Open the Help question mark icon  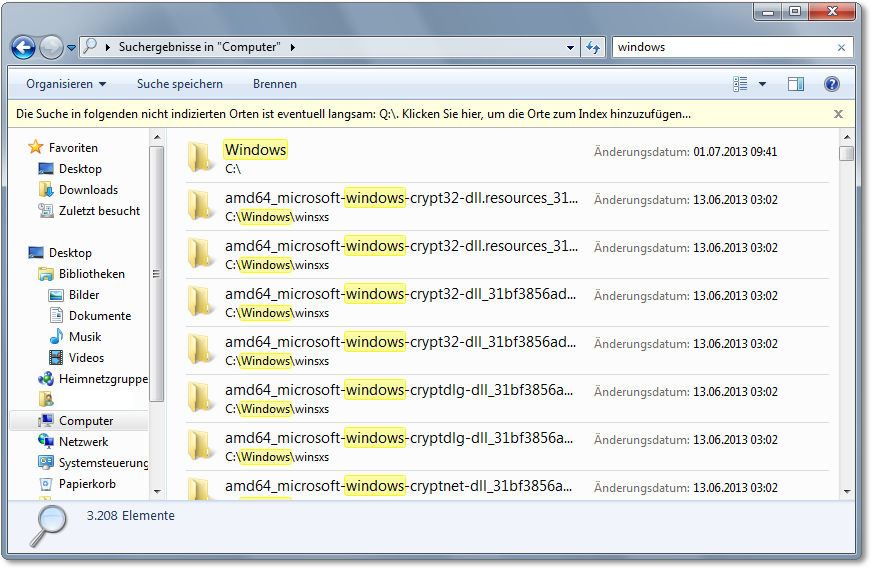[x=831, y=84]
